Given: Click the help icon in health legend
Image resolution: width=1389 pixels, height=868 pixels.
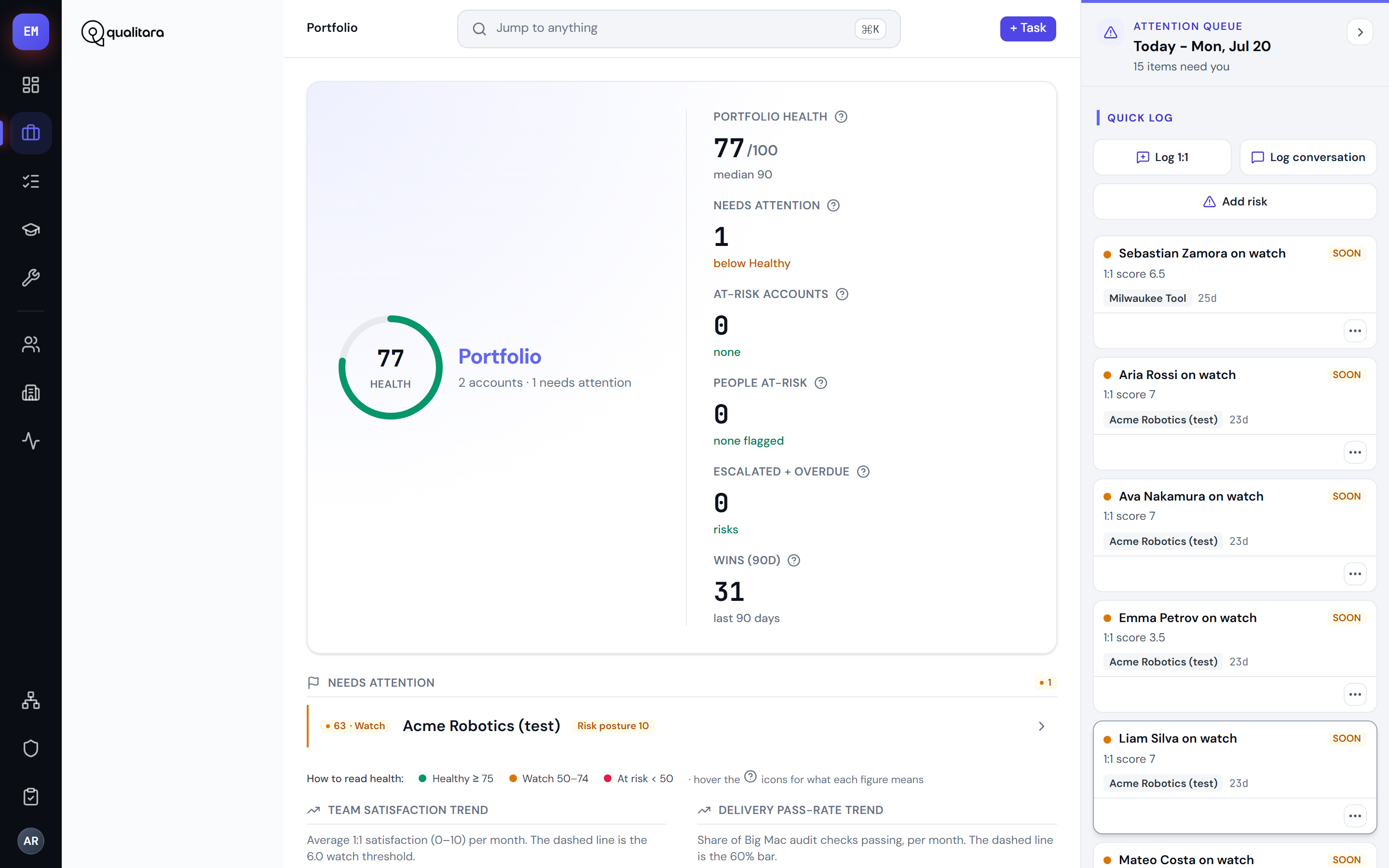Looking at the screenshot, I should click(x=750, y=777).
